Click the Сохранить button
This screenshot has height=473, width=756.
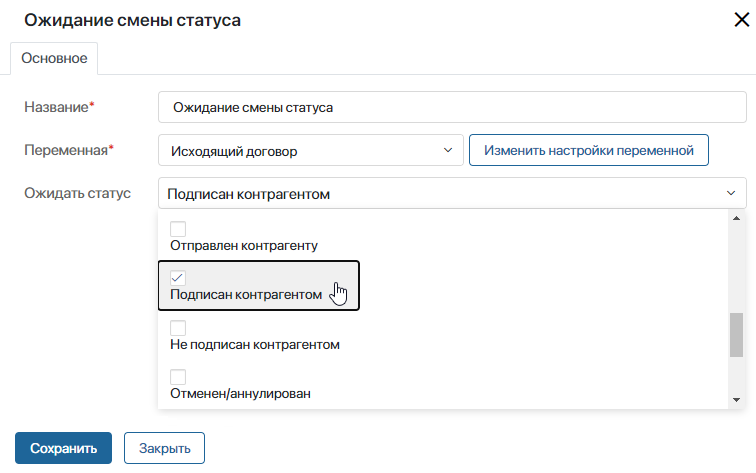pyautogui.click(x=63, y=448)
